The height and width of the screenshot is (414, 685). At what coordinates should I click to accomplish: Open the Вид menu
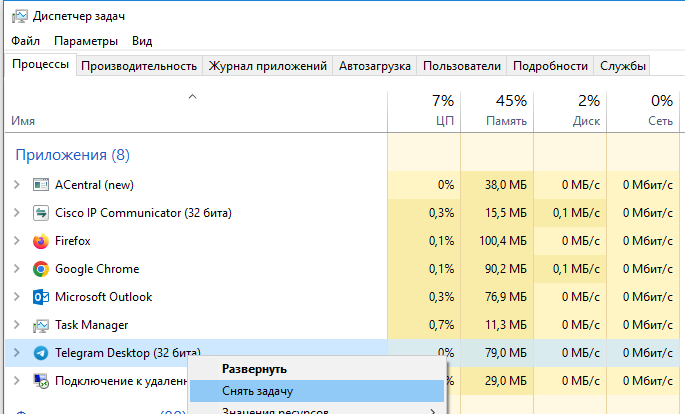click(142, 41)
